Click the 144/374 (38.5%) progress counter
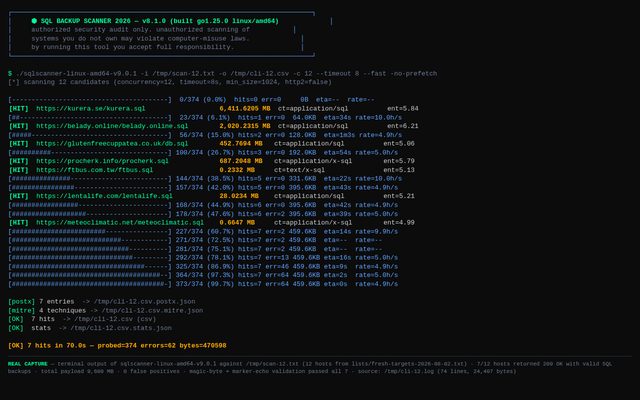Image resolution: width=640 pixels, height=400 pixels. tap(205, 179)
